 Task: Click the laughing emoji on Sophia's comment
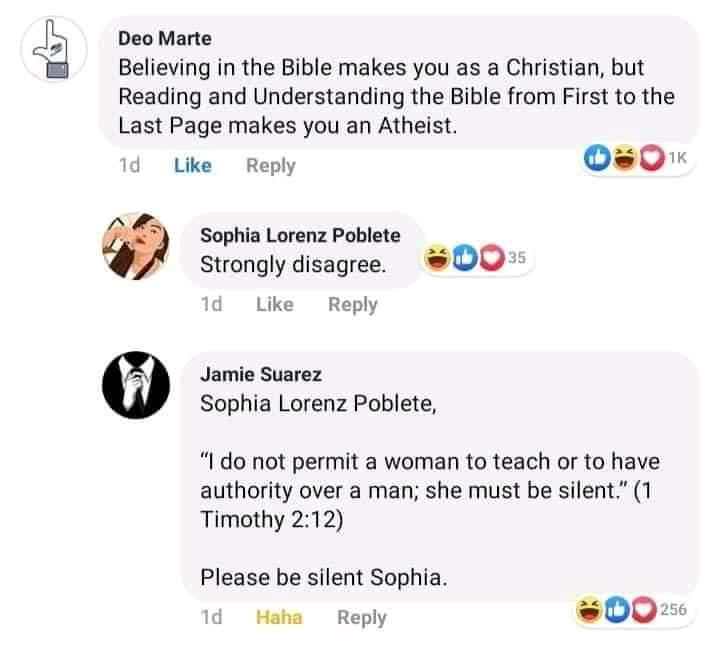437,259
